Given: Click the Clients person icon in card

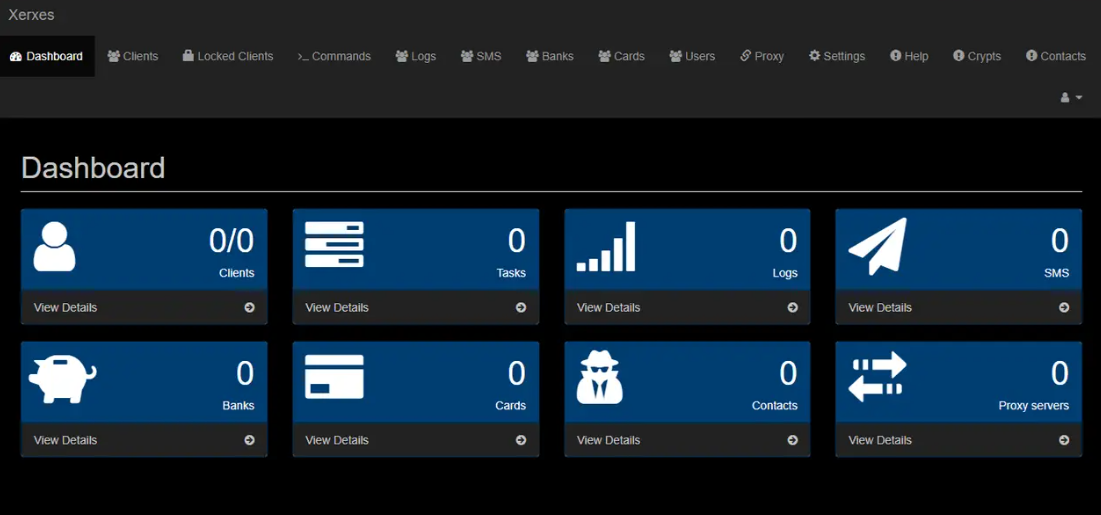Looking at the screenshot, I should [54, 246].
